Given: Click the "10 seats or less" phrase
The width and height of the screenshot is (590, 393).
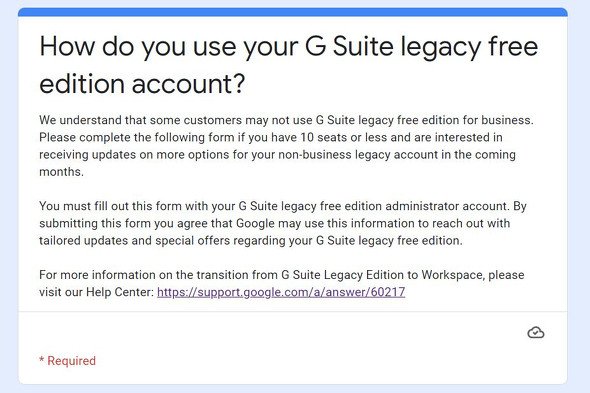Looking at the screenshot, I should (x=343, y=137).
